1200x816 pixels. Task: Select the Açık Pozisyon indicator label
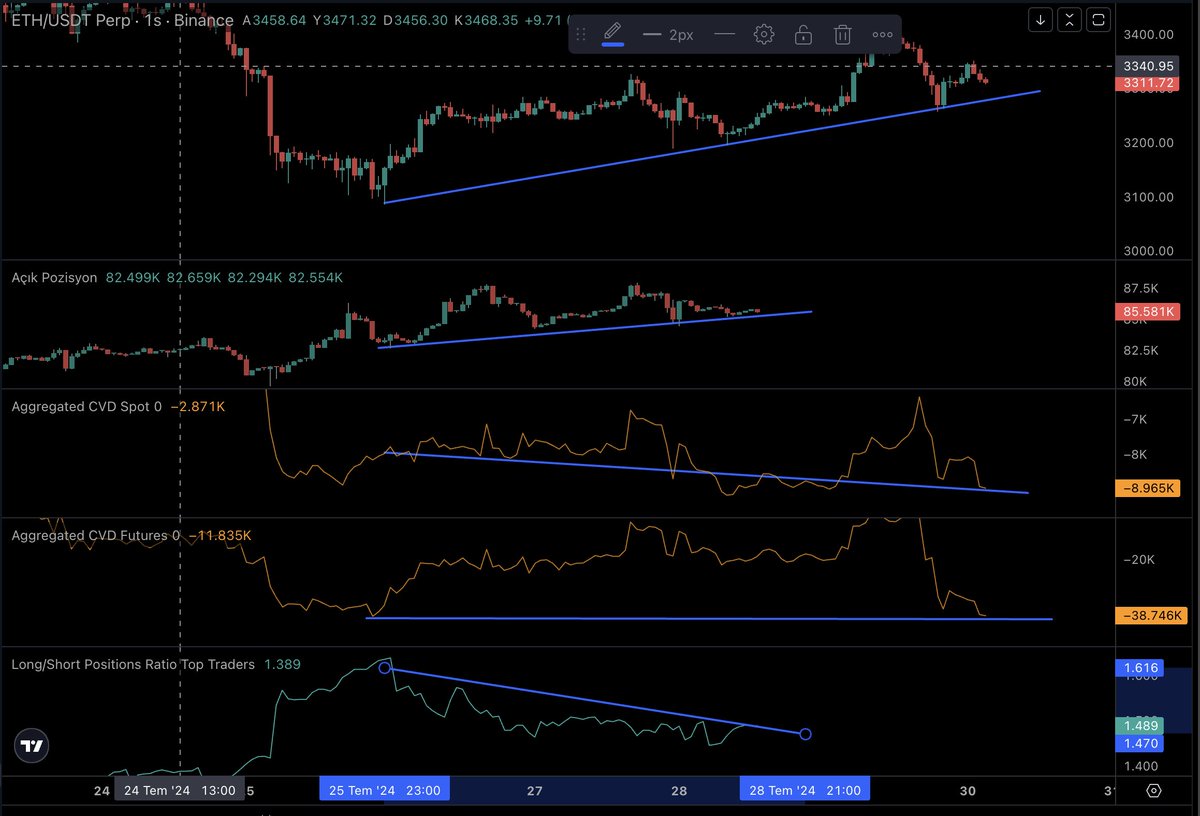click(x=54, y=277)
